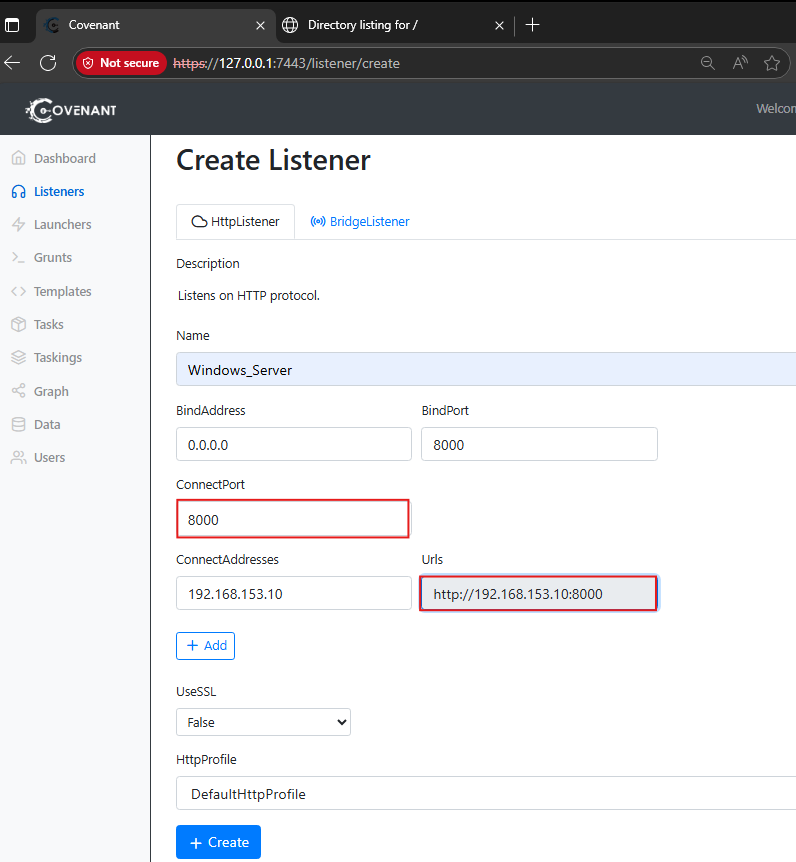This screenshot has width=796, height=862.
Task: Click the browser back arrow
Action: point(12,63)
